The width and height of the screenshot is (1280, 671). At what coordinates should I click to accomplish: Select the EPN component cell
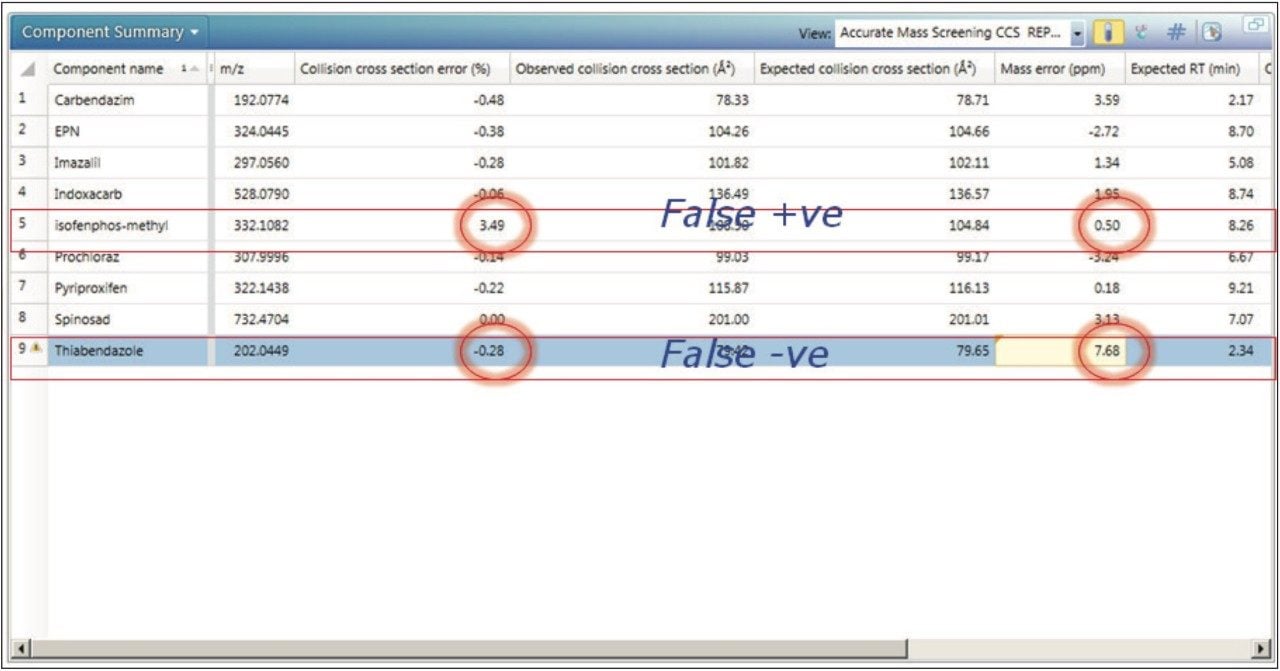click(x=67, y=131)
